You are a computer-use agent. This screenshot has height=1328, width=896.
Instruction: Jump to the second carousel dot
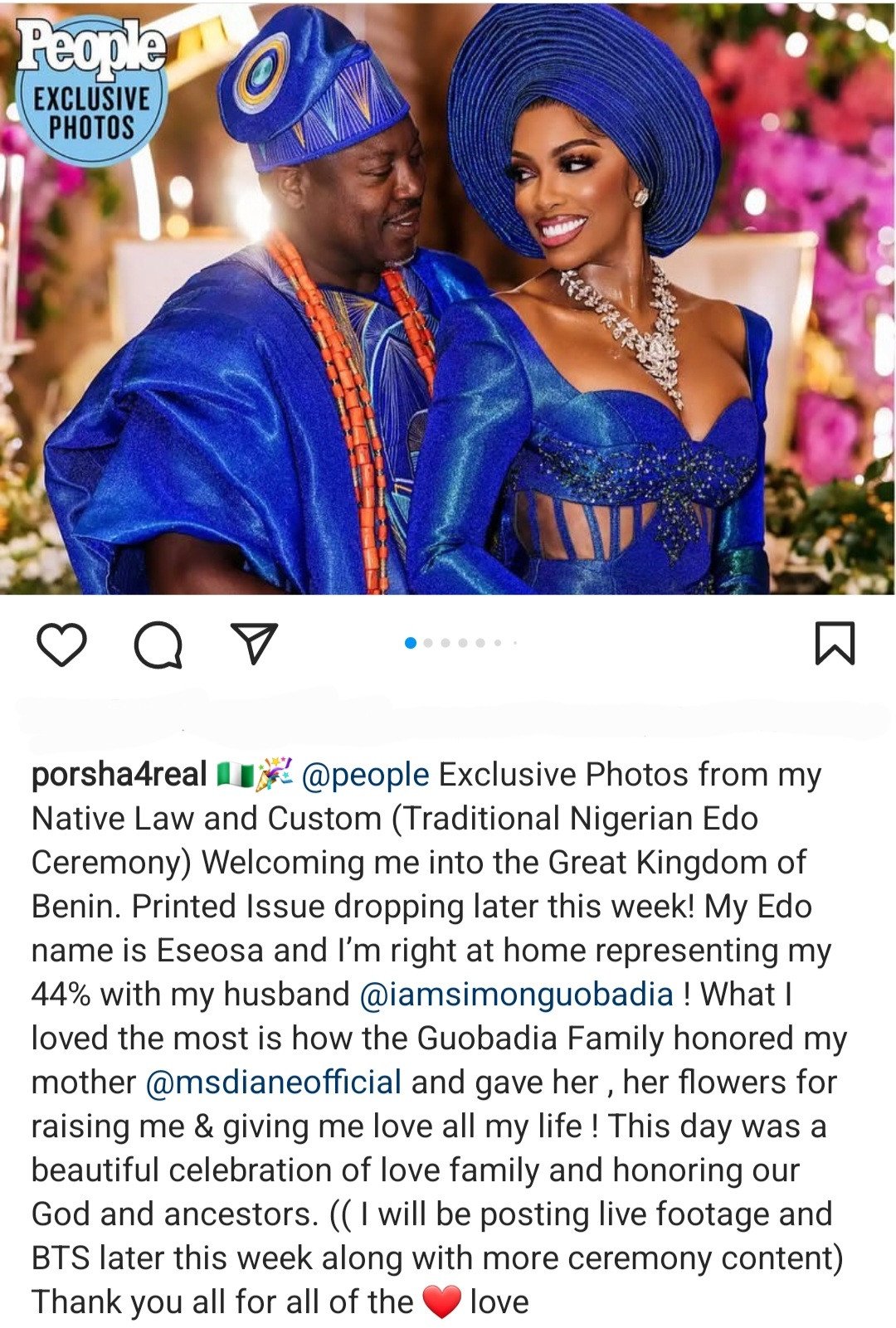pos(428,643)
